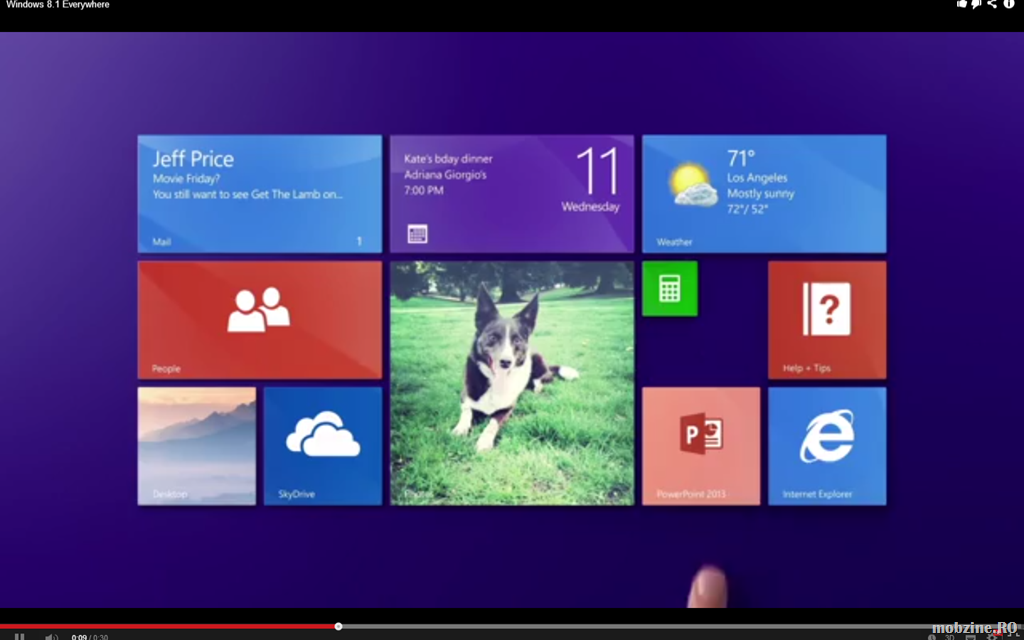Click the grey unplayed portion of seek bar
Viewport: 1024px width, 640px height.
pyautogui.click(x=682, y=626)
